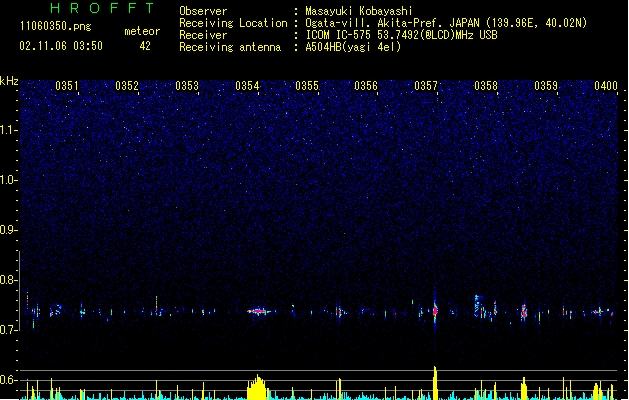Click the Receiving Location label

pos(233,23)
